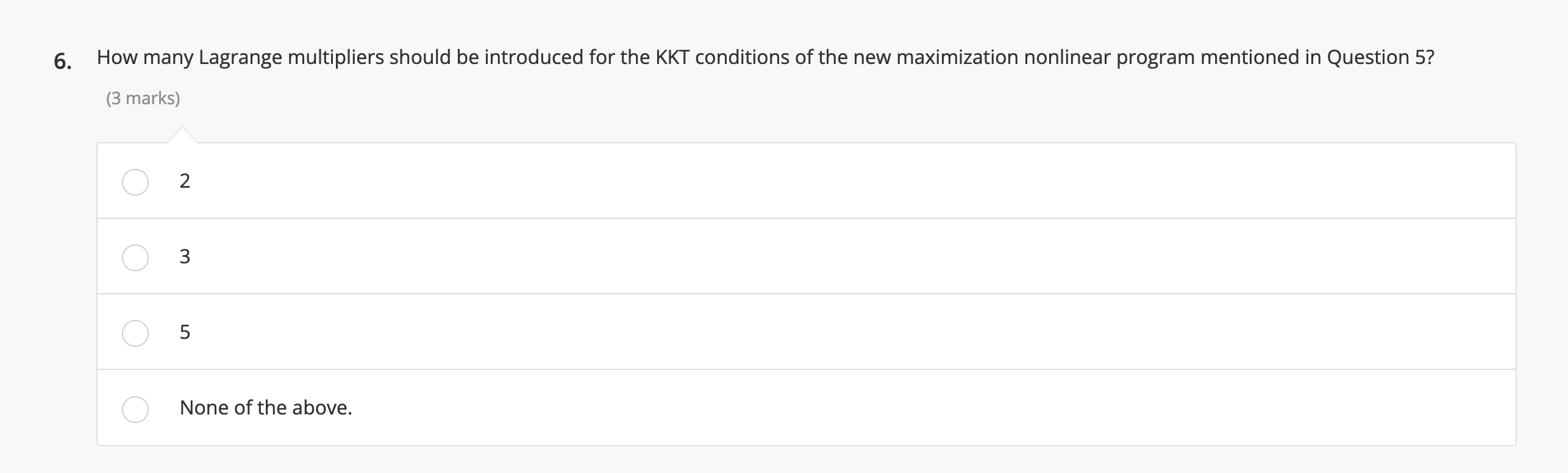This screenshot has height=473, width=1568.
Task: Select the radio button for answer 3
Action: tap(135, 257)
